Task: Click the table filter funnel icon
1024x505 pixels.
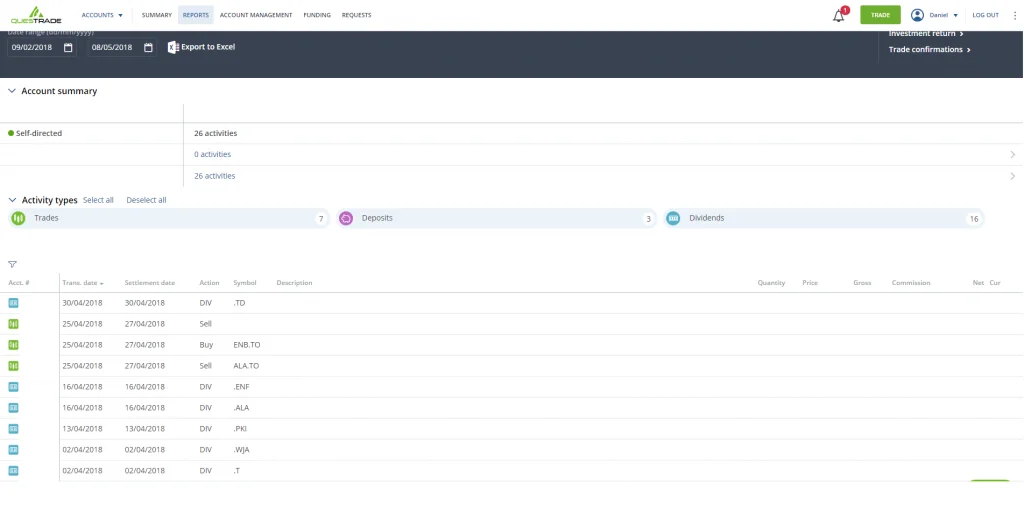Action: (12, 265)
